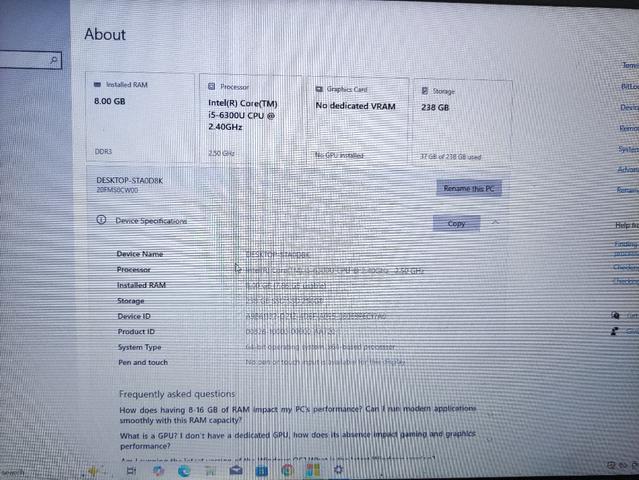Screen dimensions: 639x480
Task: Open the Device Manager related link
Action: 629,108
